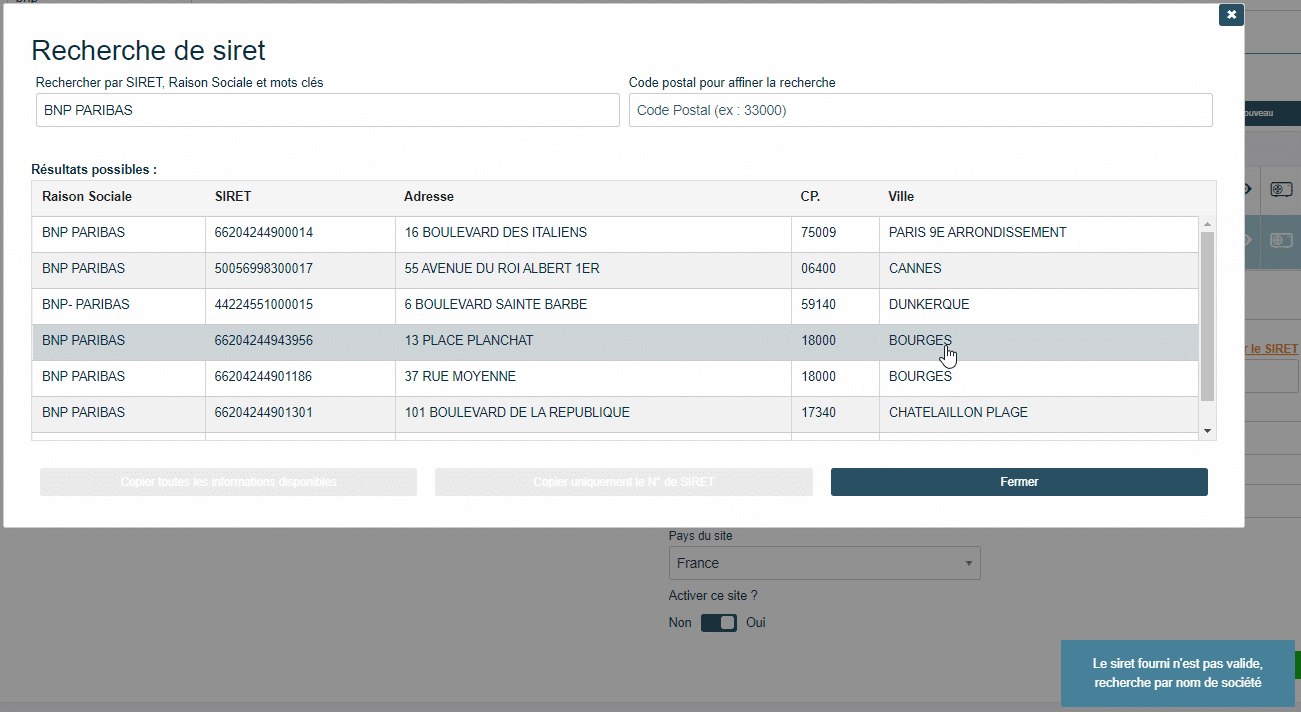1301x712 pixels.
Task: Click the SIRET column header
Action: (233, 197)
